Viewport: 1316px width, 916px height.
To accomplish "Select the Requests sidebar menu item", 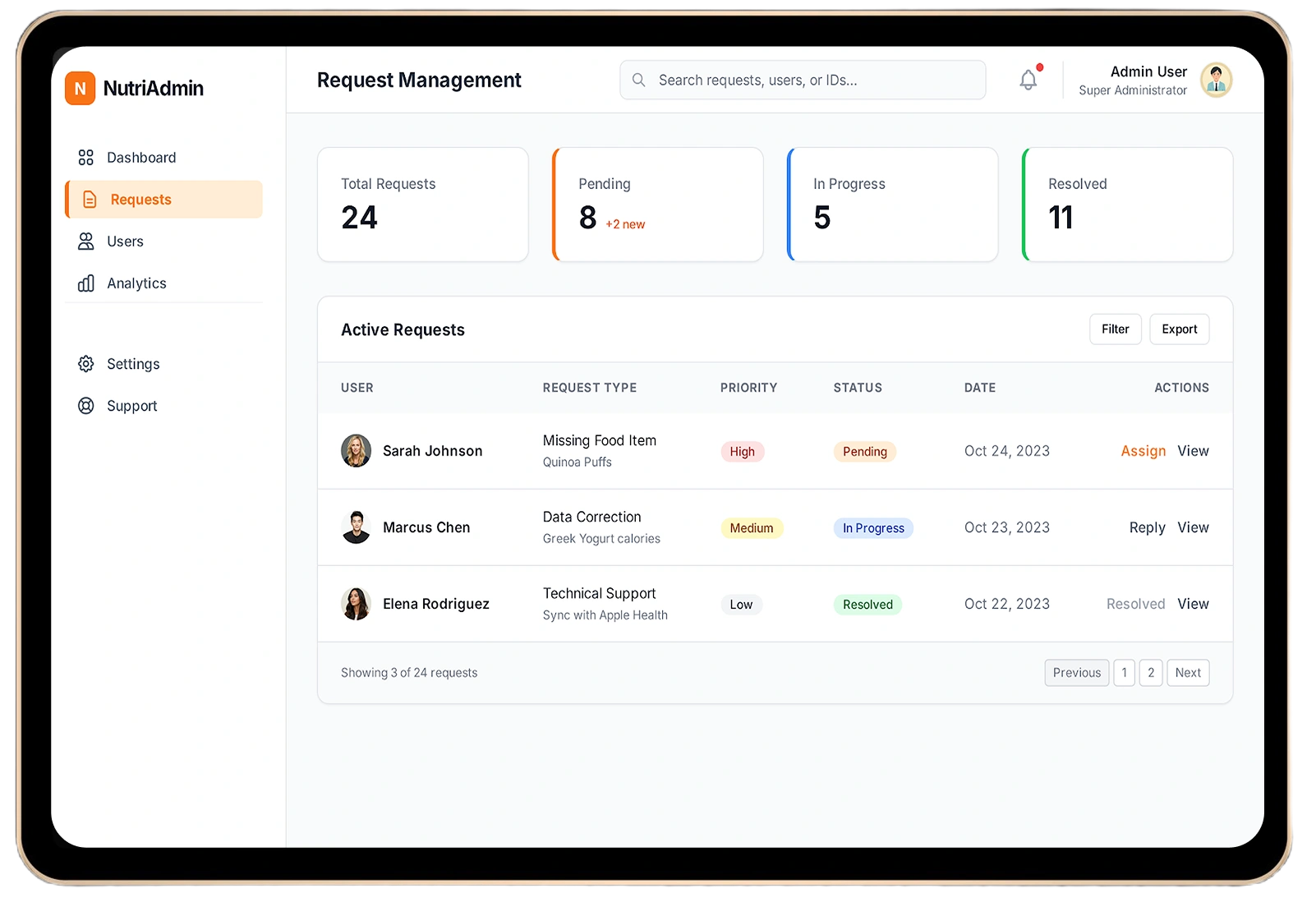I will 164,200.
